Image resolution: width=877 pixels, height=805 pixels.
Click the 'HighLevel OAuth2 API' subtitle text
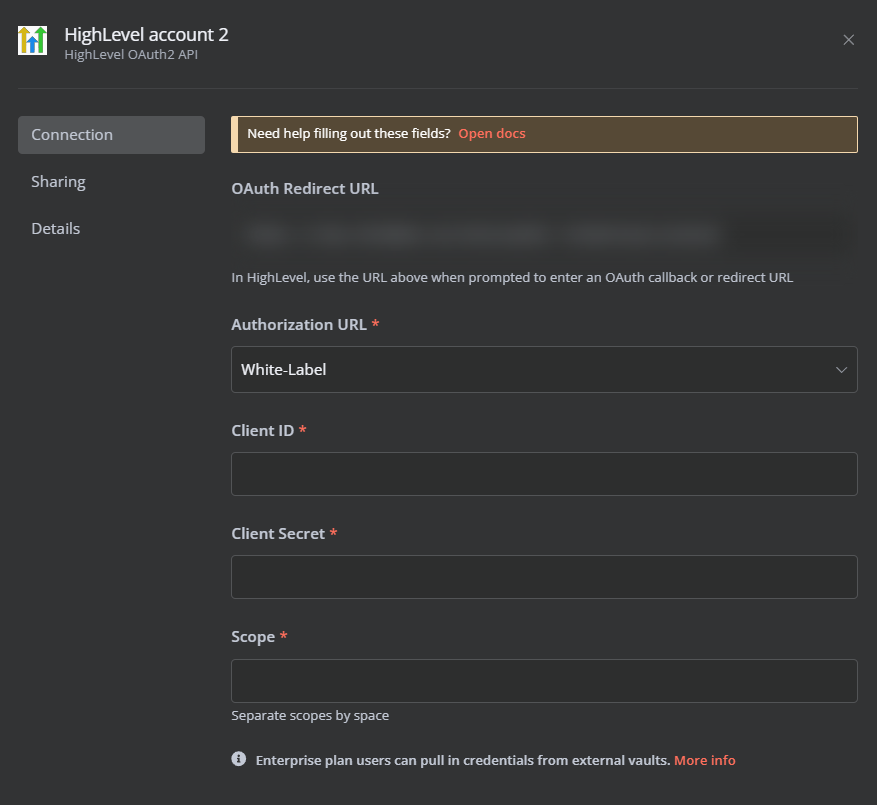tap(131, 55)
